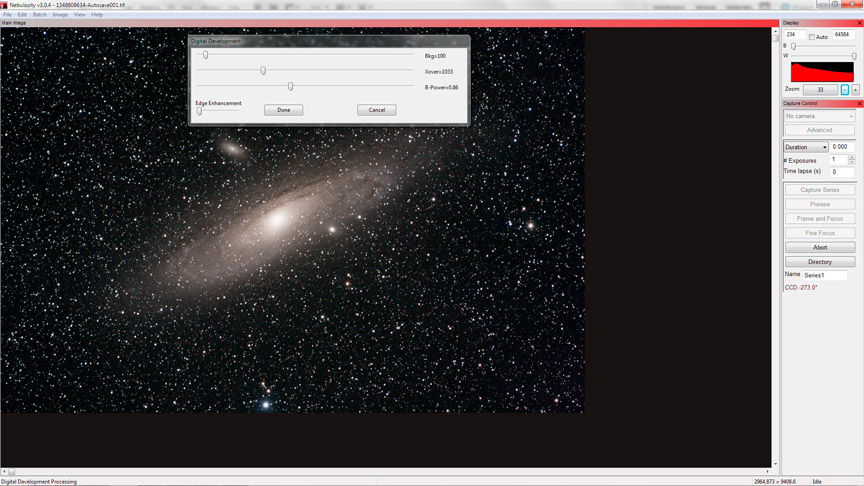Click the zoom-out button in Display panel
The width and height of the screenshot is (864, 486).
(x=856, y=90)
